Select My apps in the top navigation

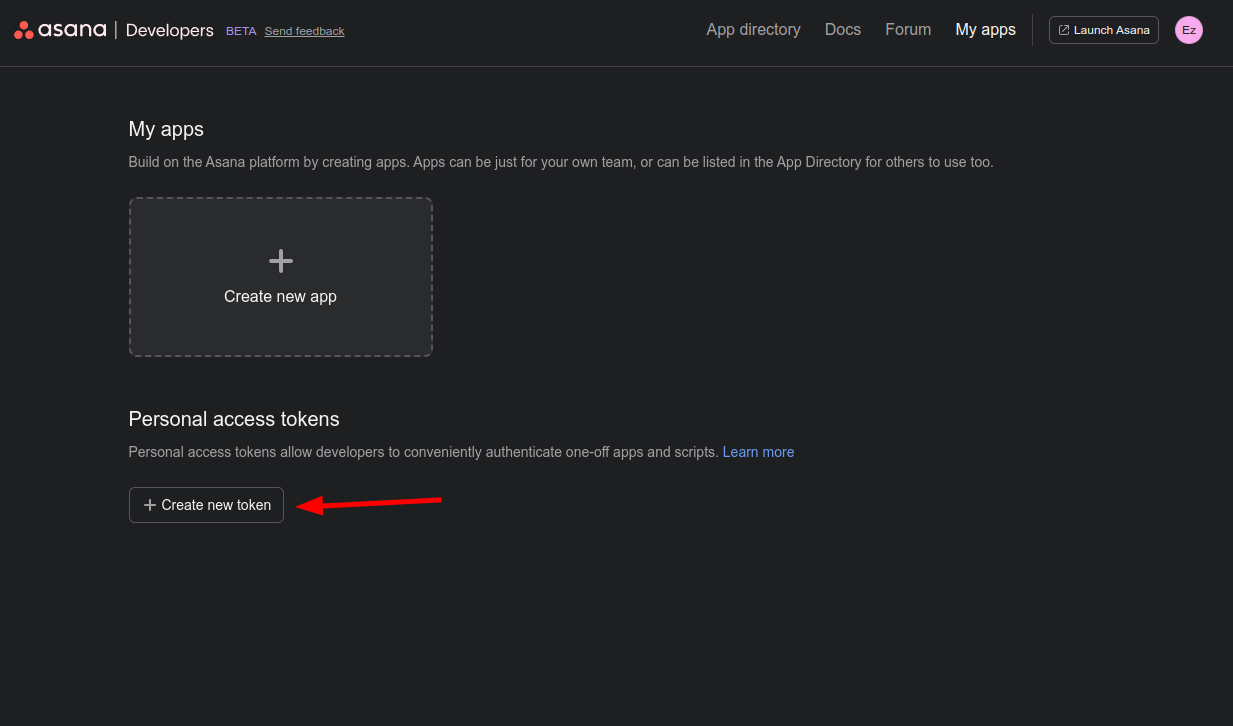click(x=986, y=30)
